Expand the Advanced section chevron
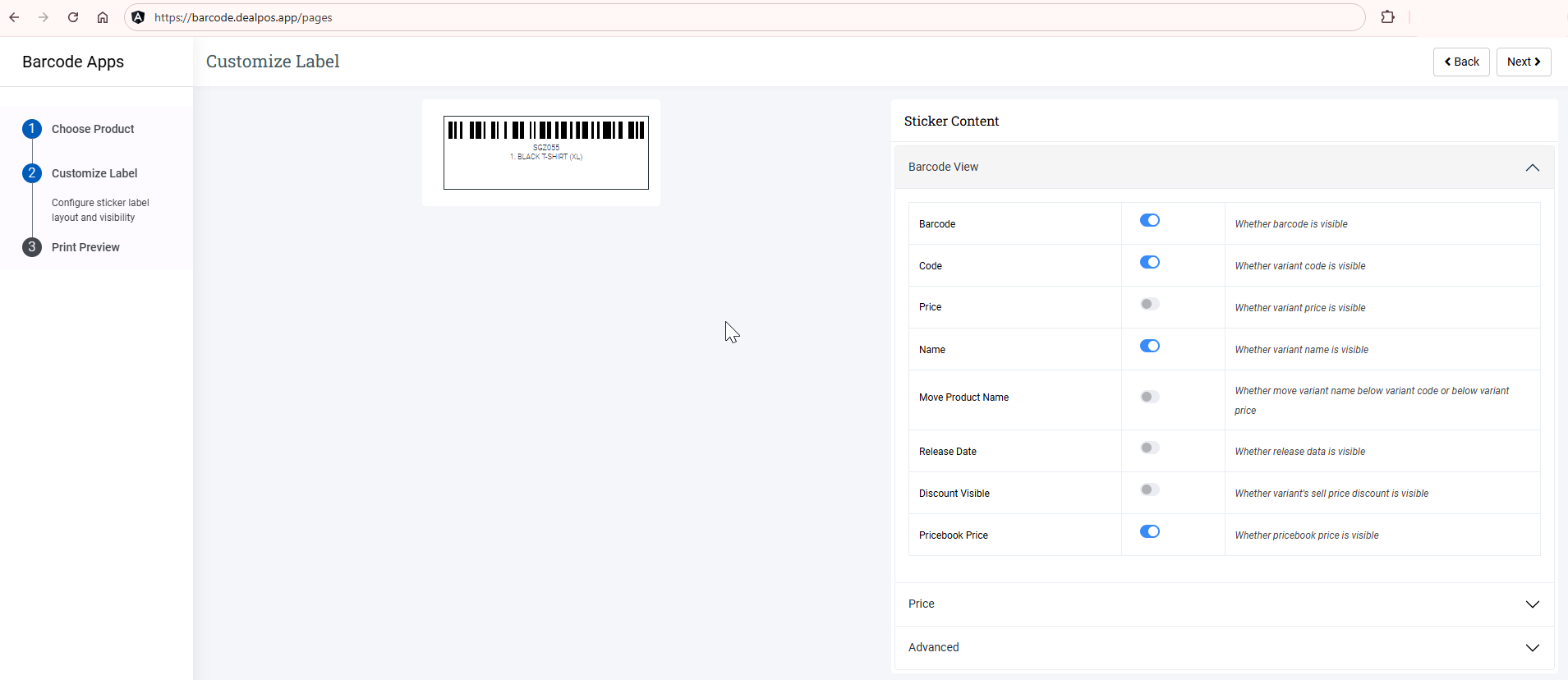1568x680 pixels. click(x=1533, y=648)
